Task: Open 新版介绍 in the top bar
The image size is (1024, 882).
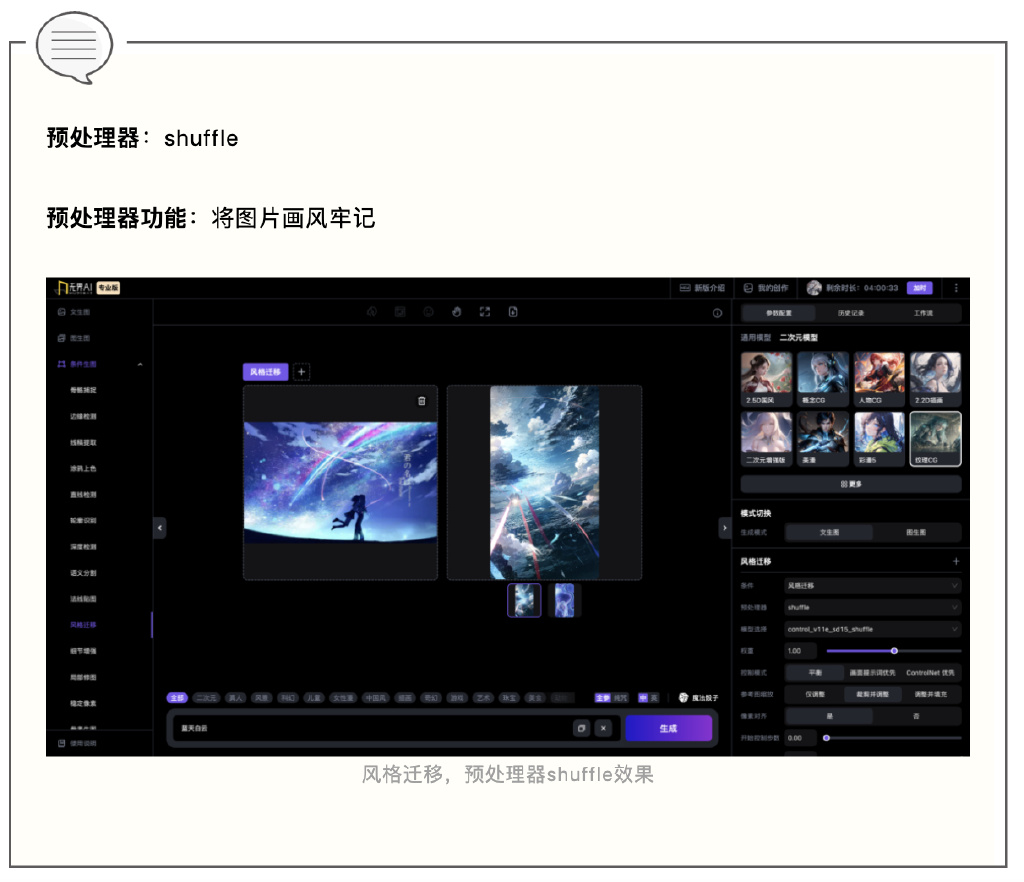Action: pyautogui.click(x=702, y=288)
